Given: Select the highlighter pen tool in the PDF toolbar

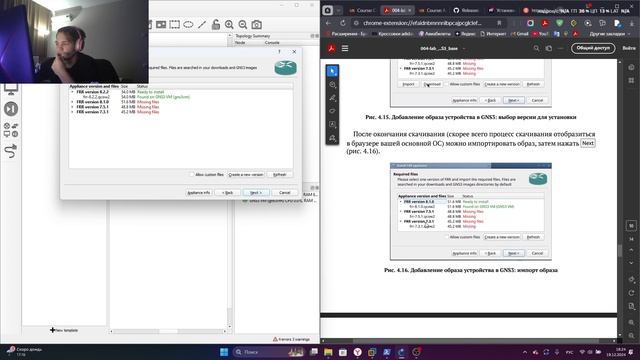Looking at the screenshot, I should click(332, 98).
